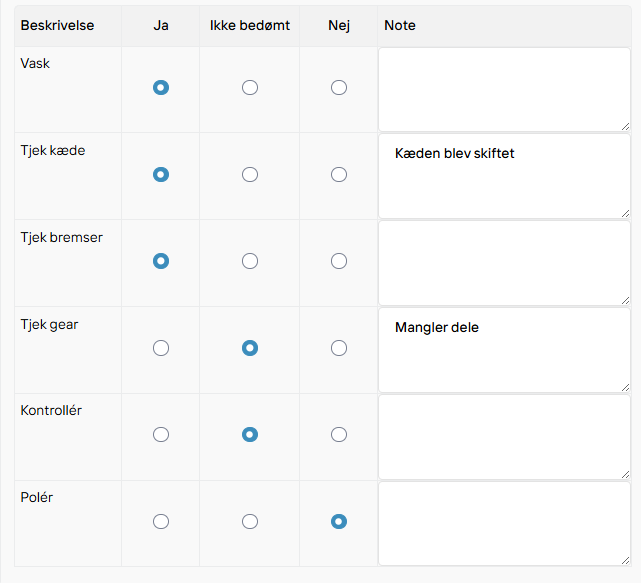Click the Vask note text area
This screenshot has width=641, height=583.
pos(504,90)
